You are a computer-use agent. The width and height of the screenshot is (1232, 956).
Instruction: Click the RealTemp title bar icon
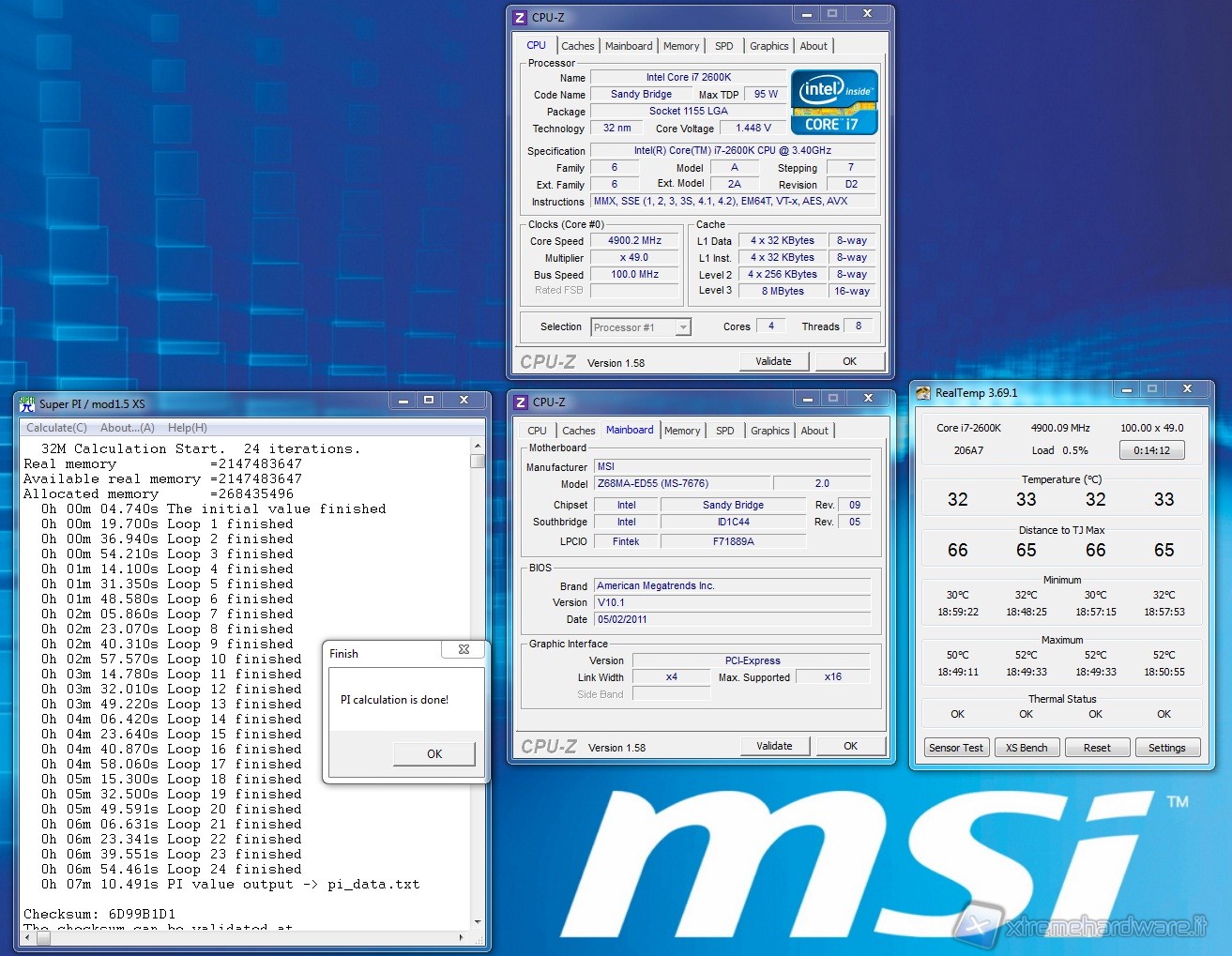tap(923, 393)
